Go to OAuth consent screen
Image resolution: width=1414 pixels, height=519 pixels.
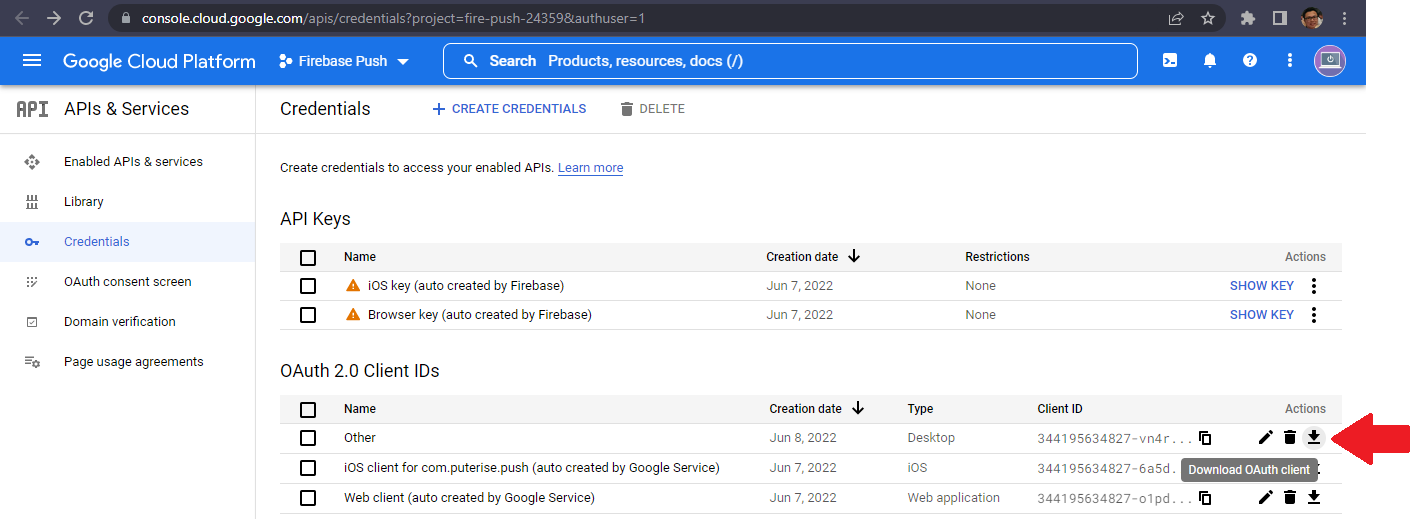click(x=127, y=282)
